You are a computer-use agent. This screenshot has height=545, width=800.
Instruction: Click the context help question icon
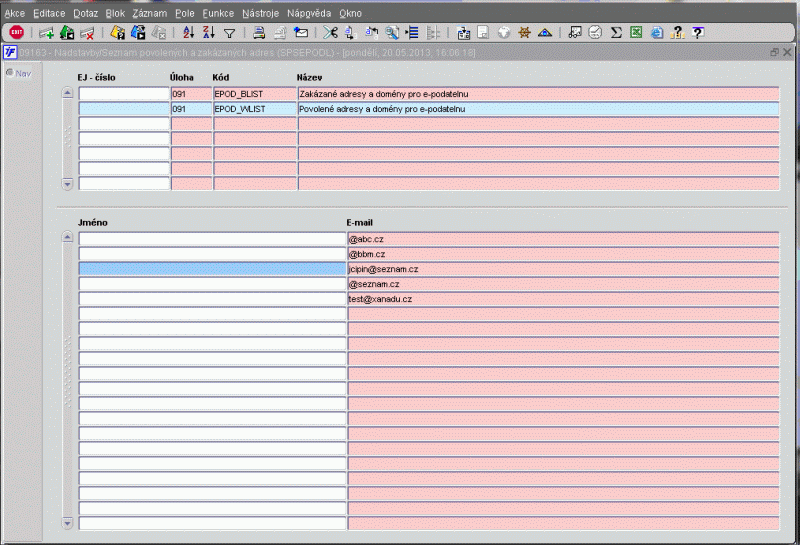[x=698, y=33]
